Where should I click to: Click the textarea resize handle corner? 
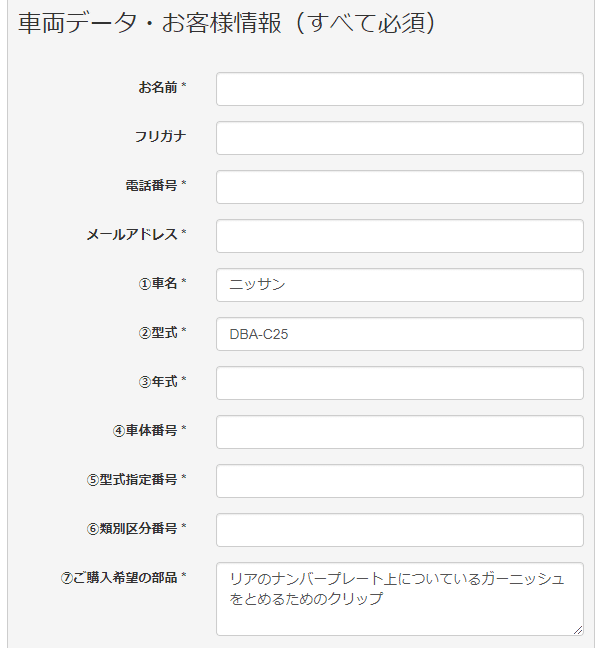coord(577,629)
